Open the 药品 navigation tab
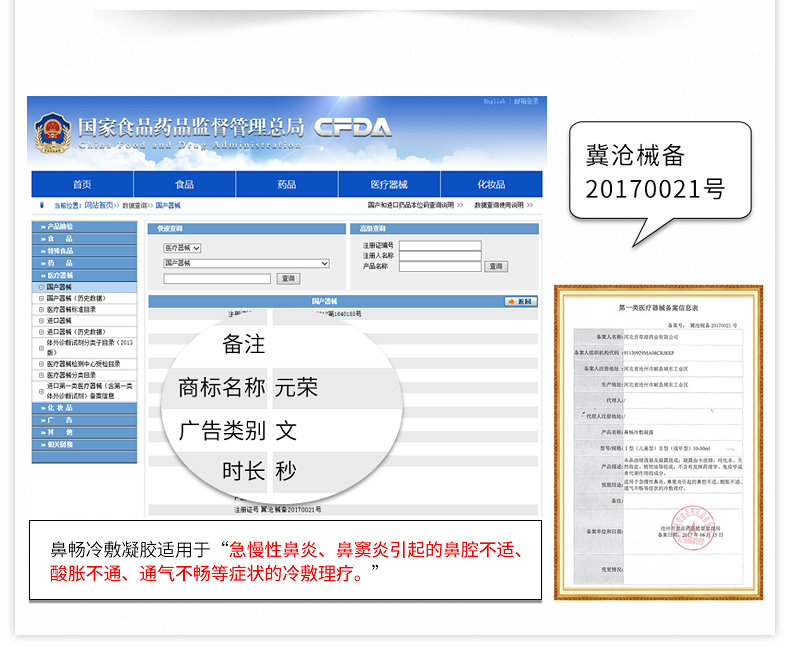This screenshot has width=790, height=647. click(287, 184)
